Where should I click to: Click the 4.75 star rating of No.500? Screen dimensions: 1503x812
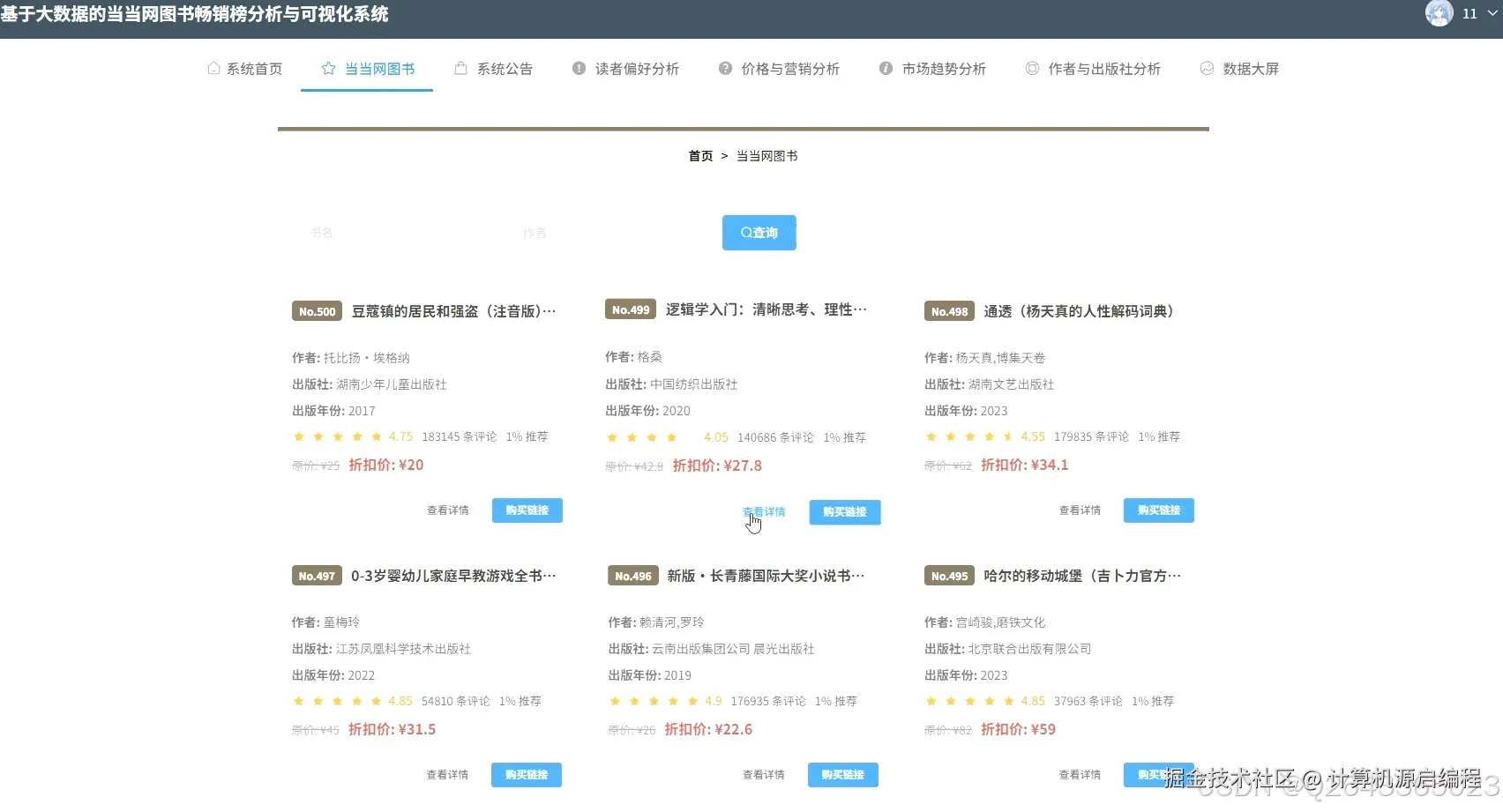click(353, 436)
